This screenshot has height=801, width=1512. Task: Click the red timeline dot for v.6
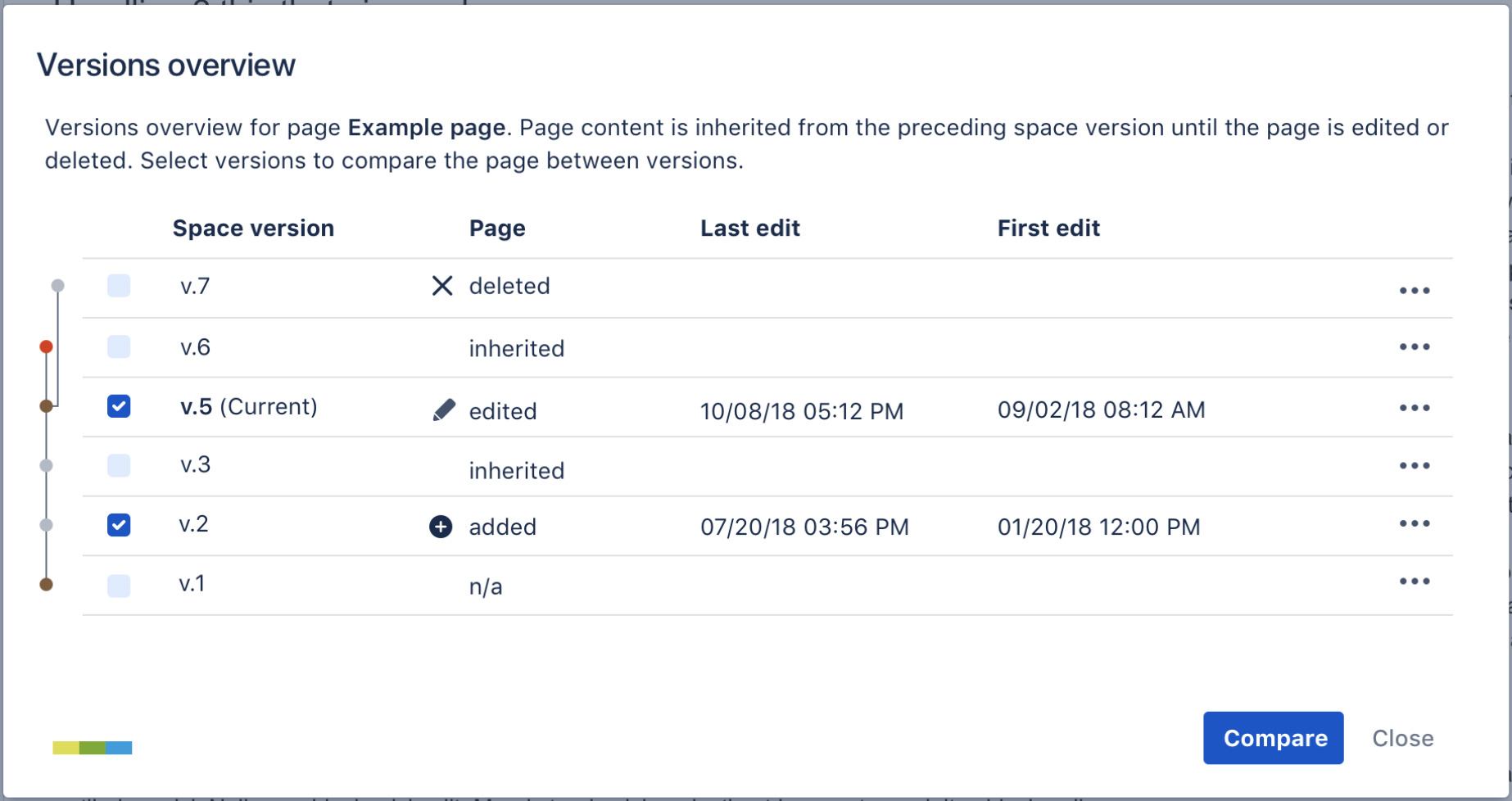47,347
